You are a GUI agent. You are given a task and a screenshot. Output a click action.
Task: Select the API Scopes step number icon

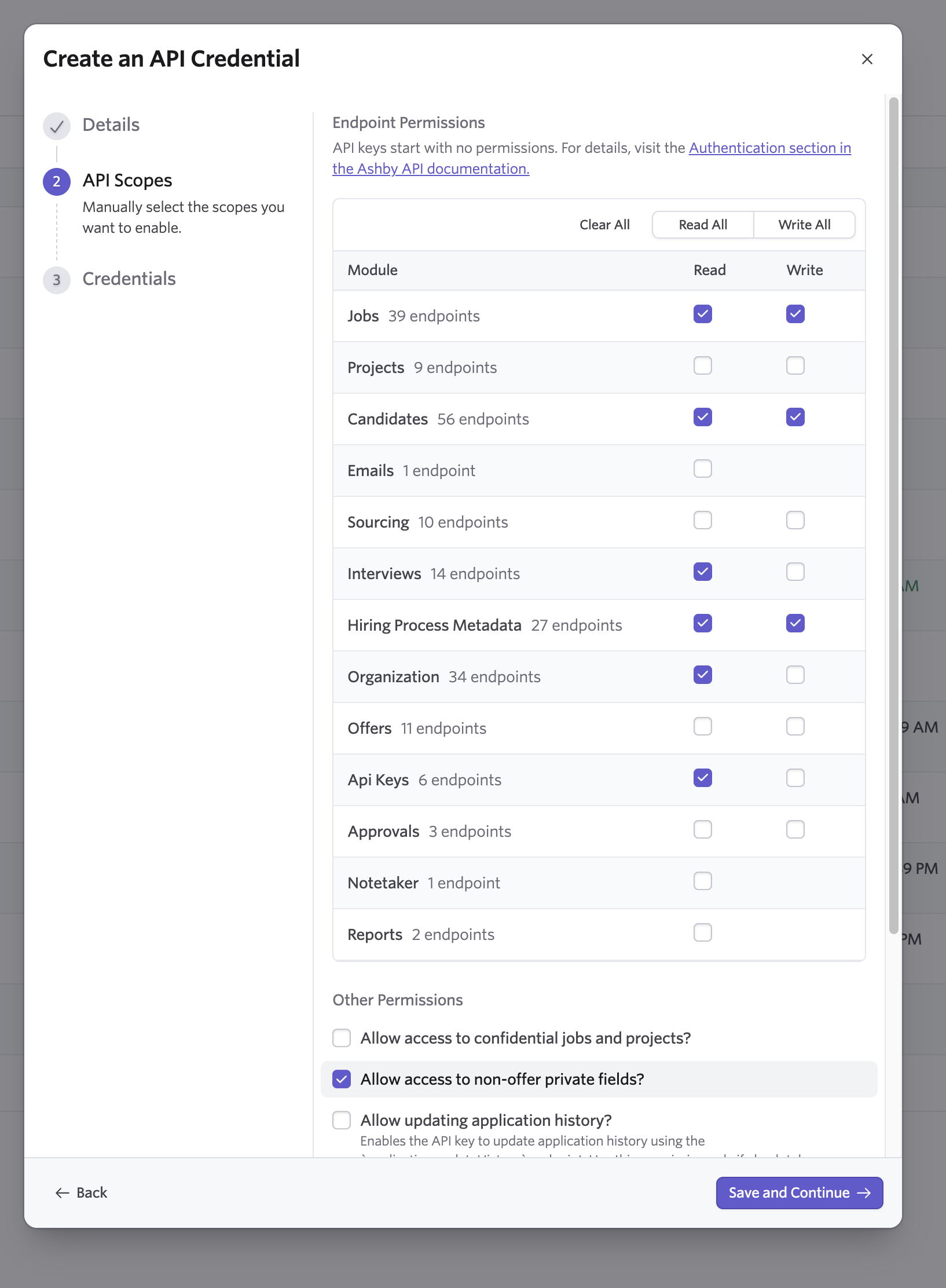tap(57, 181)
